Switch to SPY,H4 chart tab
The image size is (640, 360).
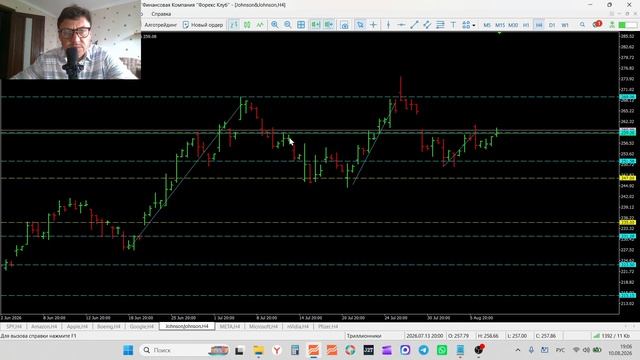point(13,327)
